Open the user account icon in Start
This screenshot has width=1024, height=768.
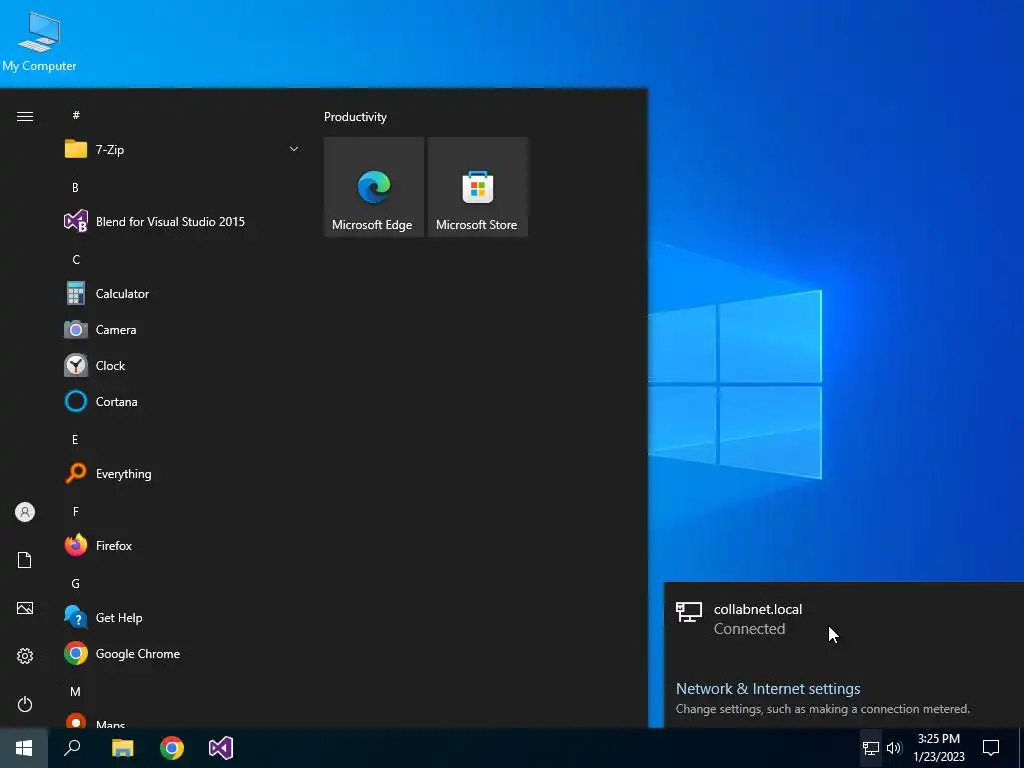[25, 512]
